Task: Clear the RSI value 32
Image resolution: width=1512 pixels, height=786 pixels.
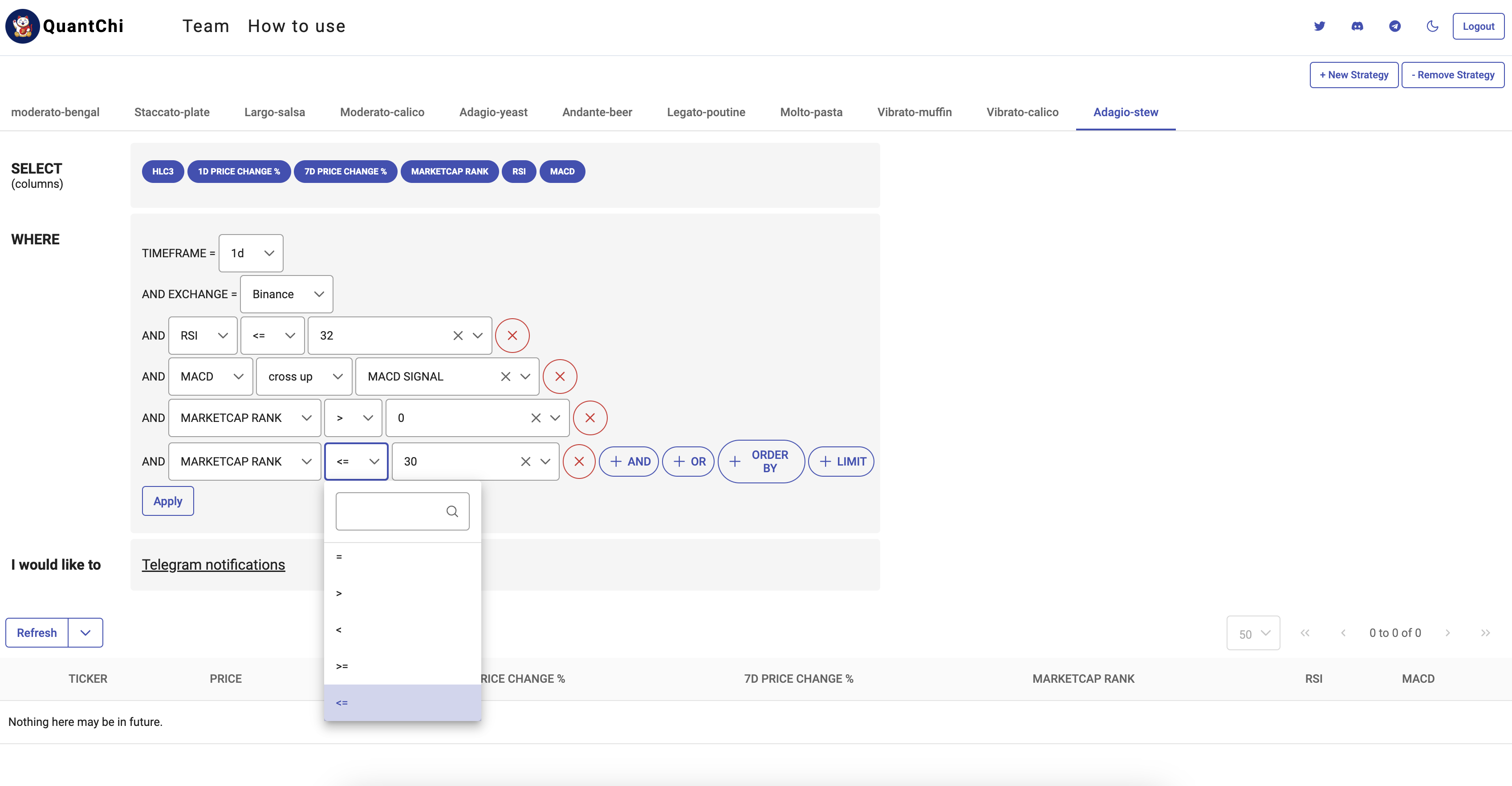Action: click(x=459, y=336)
